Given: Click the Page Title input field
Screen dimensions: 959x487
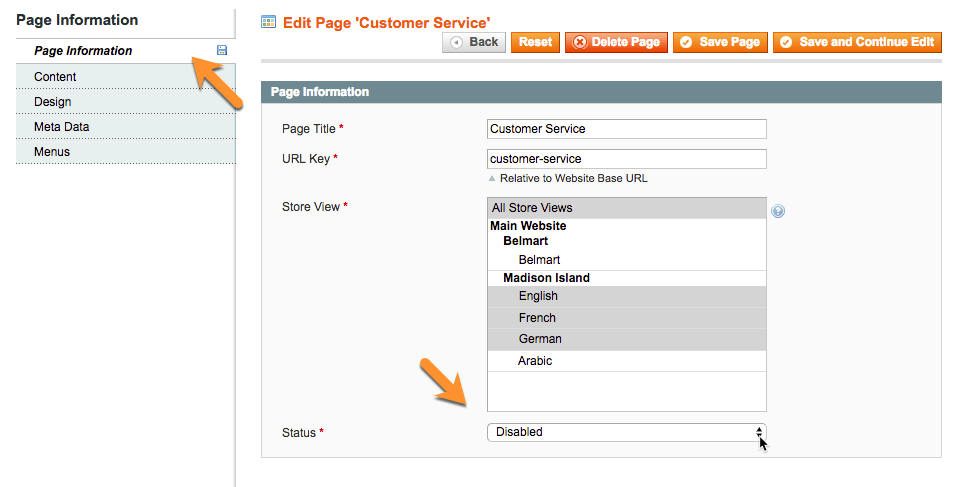Looking at the screenshot, I should click(626, 129).
